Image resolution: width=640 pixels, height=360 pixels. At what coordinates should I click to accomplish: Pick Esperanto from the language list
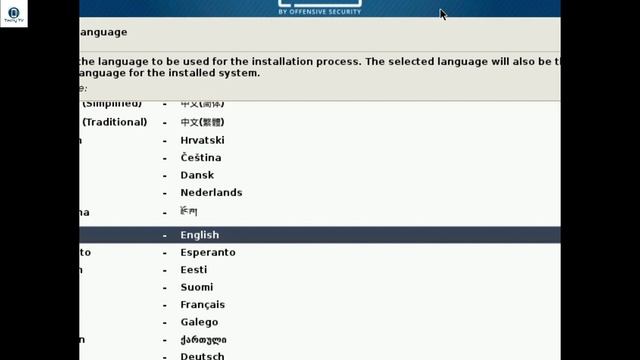click(320, 252)
